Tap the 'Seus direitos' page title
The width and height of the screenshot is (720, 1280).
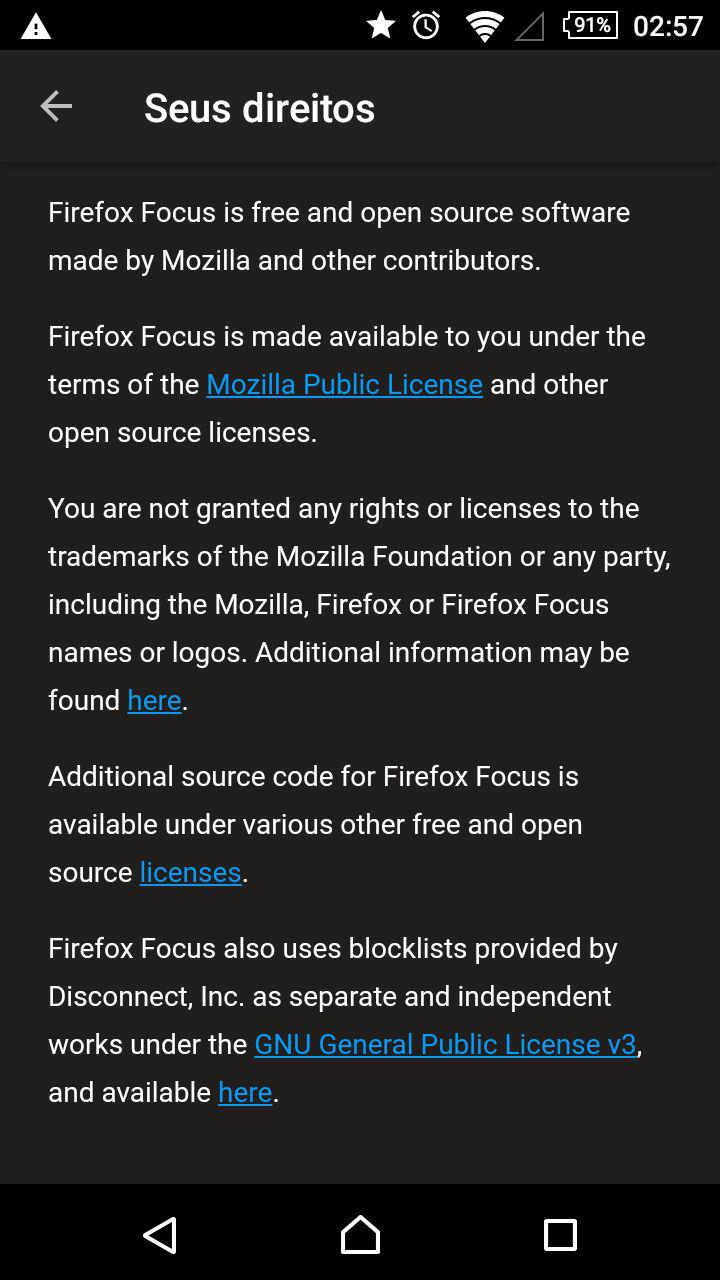(x=259, y=108)
